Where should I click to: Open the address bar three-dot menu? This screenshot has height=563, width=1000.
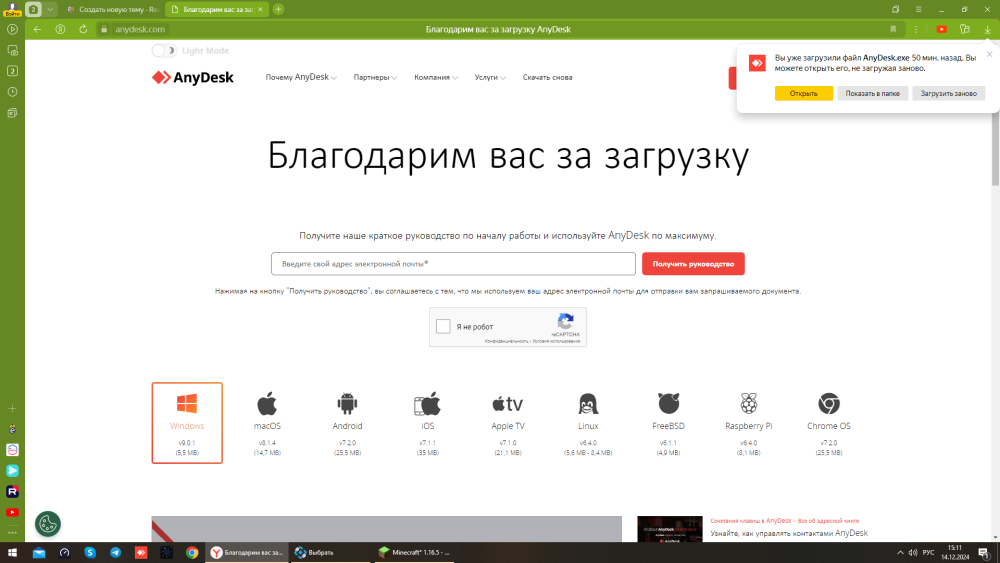click(916, 29)
